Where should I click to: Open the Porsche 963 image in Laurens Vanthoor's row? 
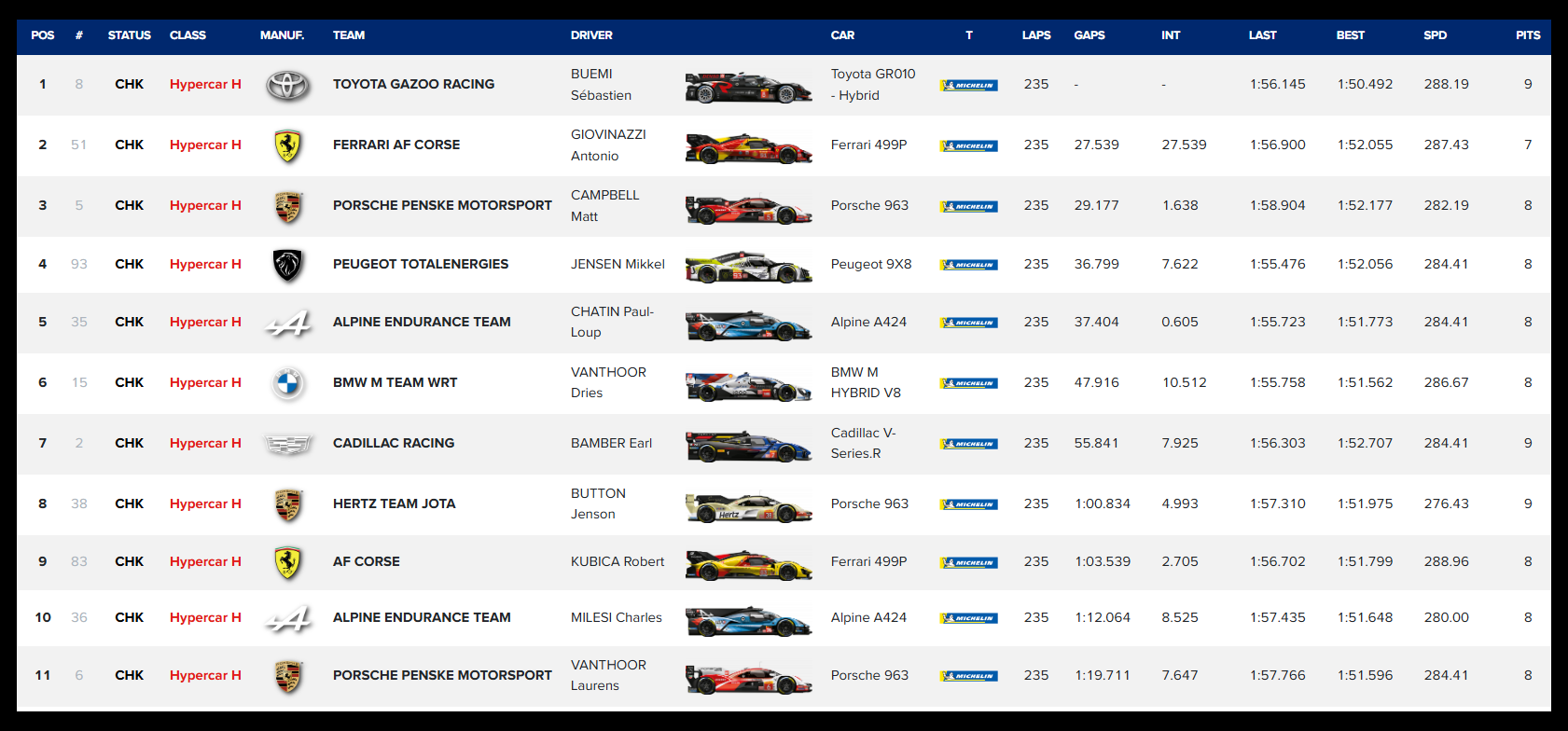tap(748, 679)
